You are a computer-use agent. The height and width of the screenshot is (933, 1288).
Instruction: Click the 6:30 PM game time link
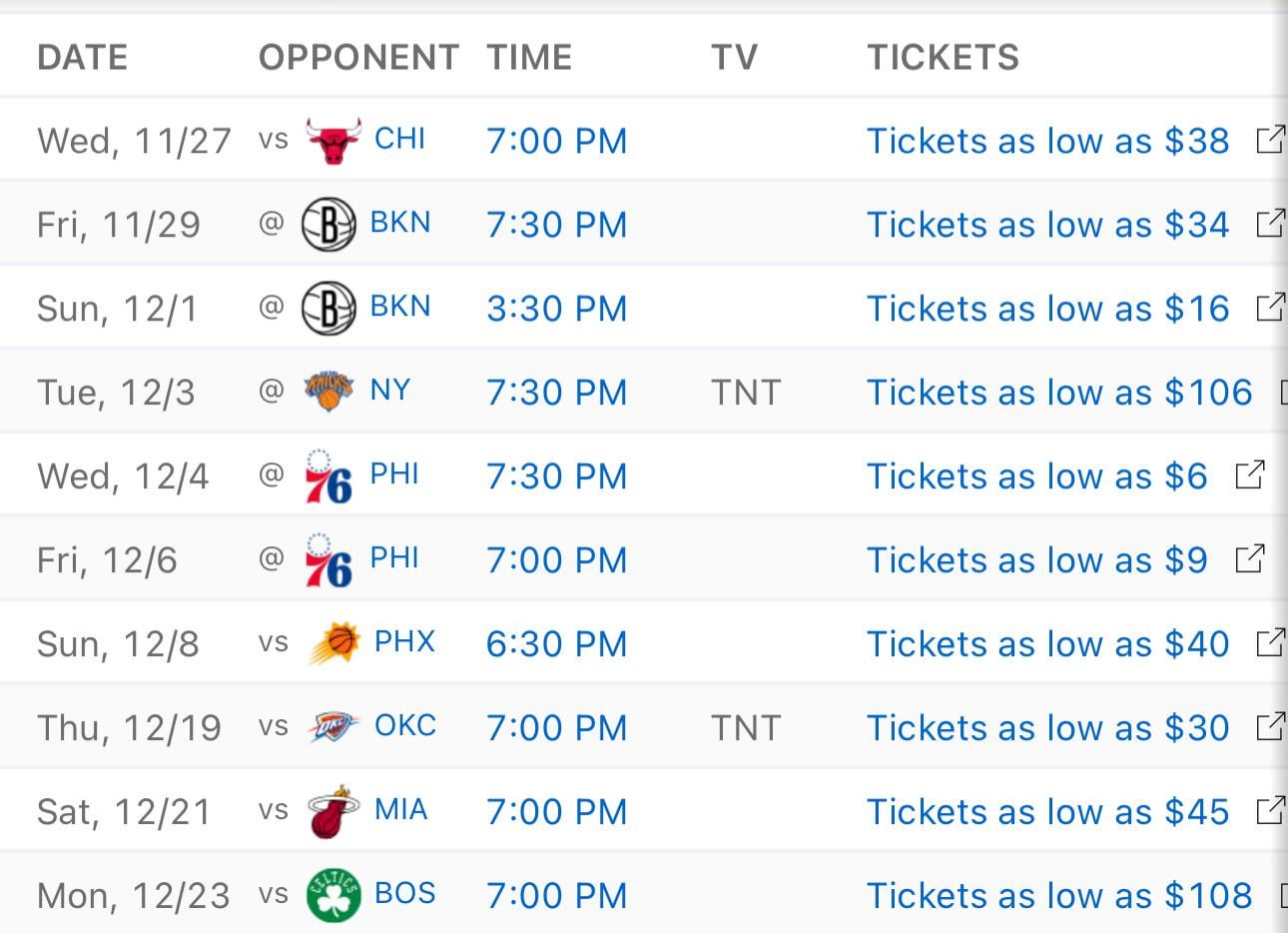pyautogui.click(x=557, y=644)
